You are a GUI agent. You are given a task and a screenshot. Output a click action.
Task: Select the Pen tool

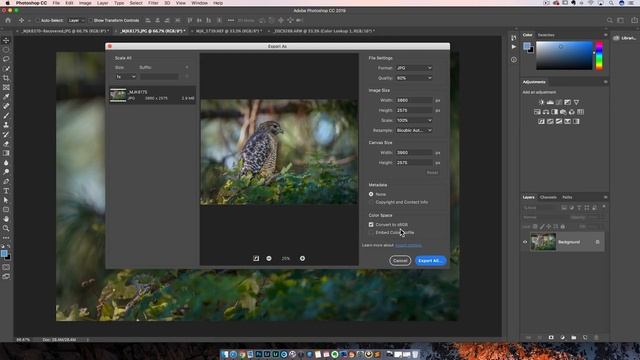[6, 181]
